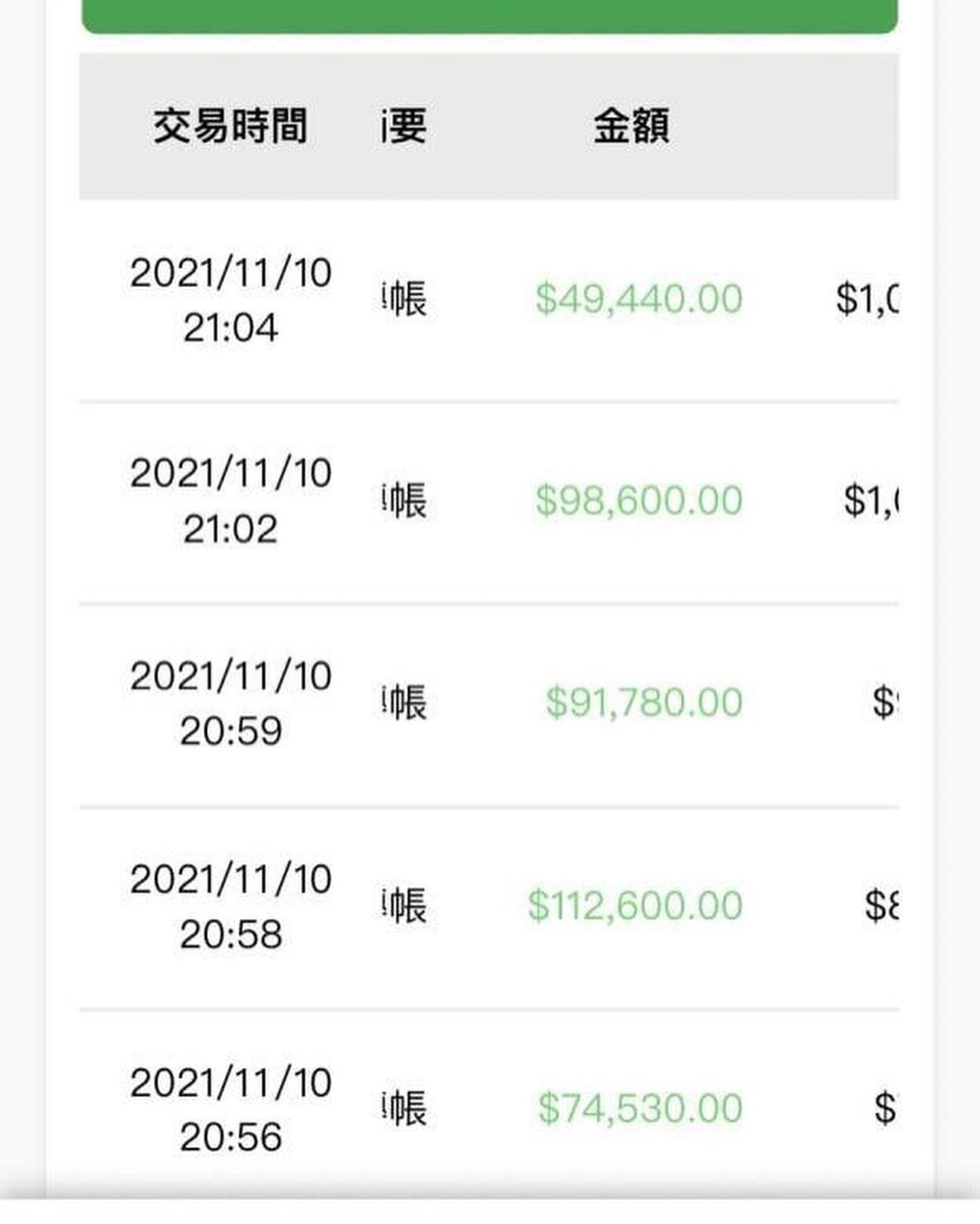Open the transaction dated 2021/11/10 20:58
This screenshot has width=980, height=1224.
[231, 906]
